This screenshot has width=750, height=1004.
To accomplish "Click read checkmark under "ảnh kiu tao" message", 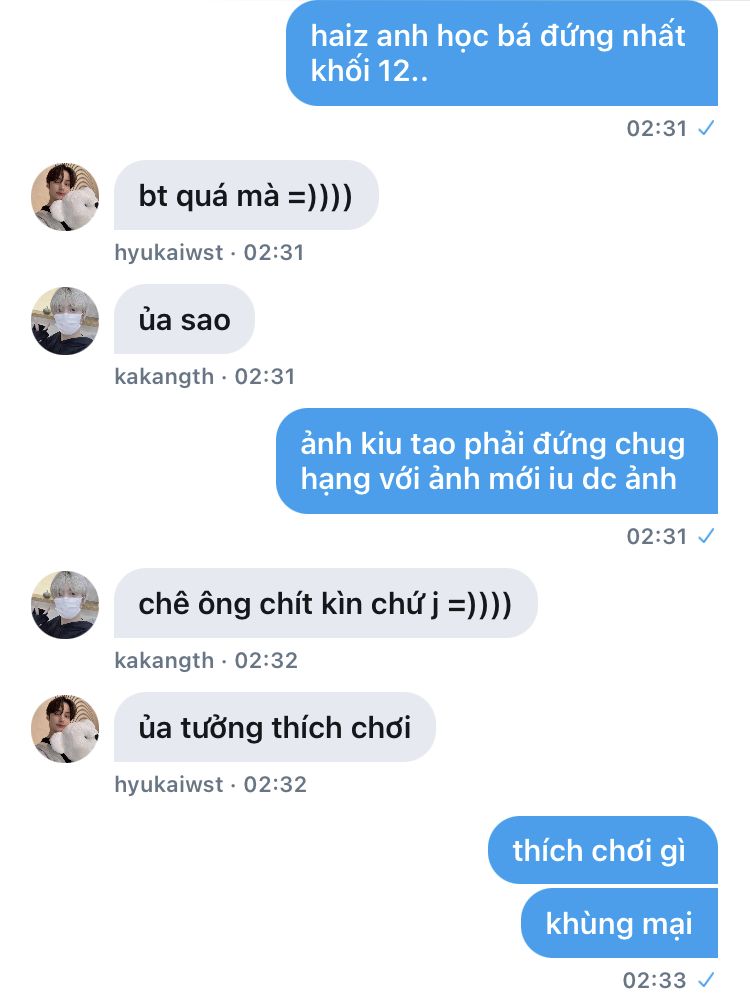I will pos(706,536).
